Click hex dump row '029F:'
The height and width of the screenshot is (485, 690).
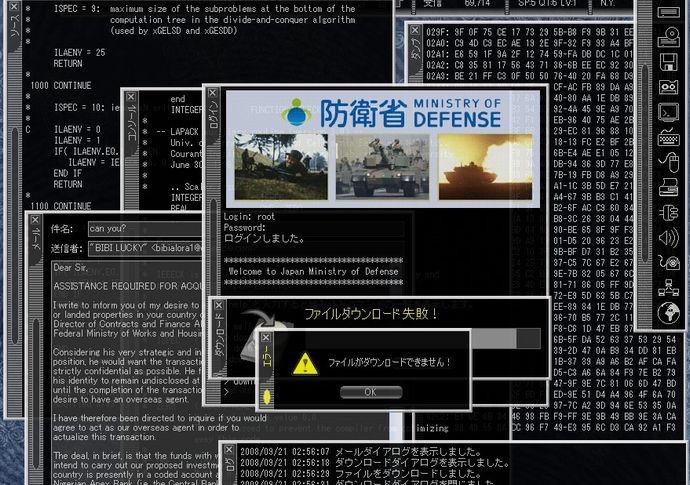pos(529,32)
